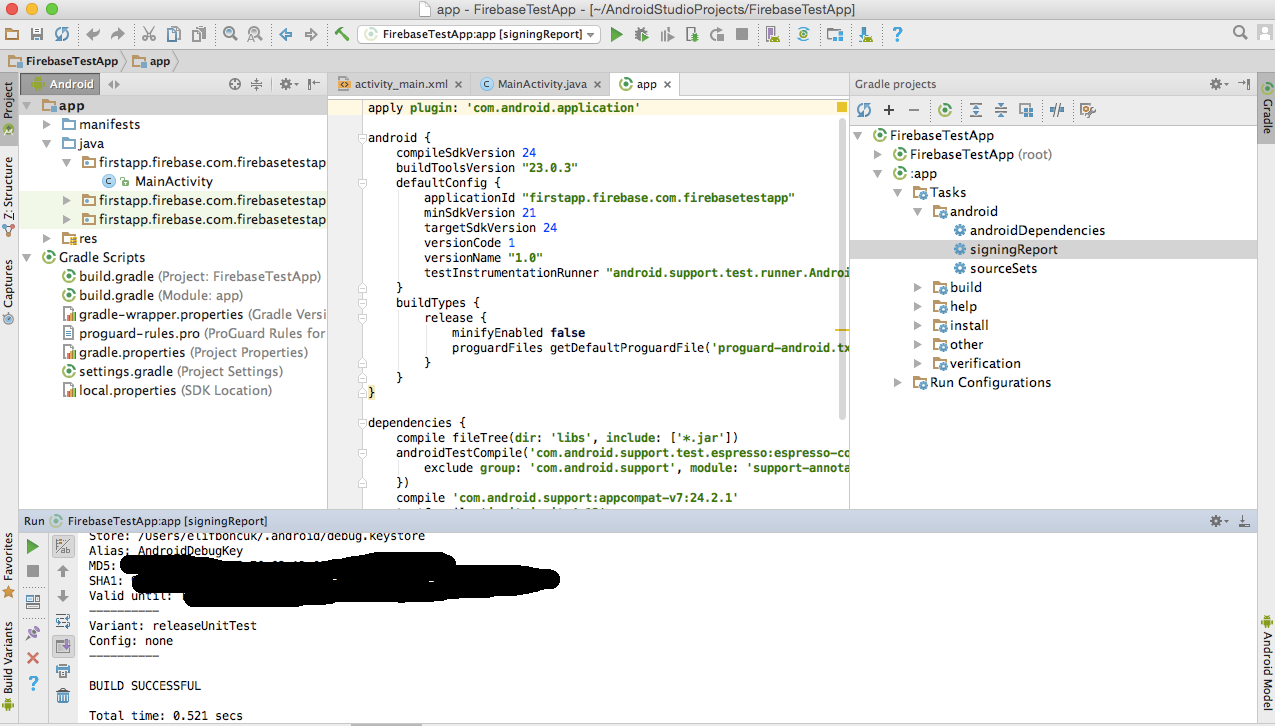1275x726 pixels.
Task: Switch to the MainActivity.java tab
Action: (541, 84)
